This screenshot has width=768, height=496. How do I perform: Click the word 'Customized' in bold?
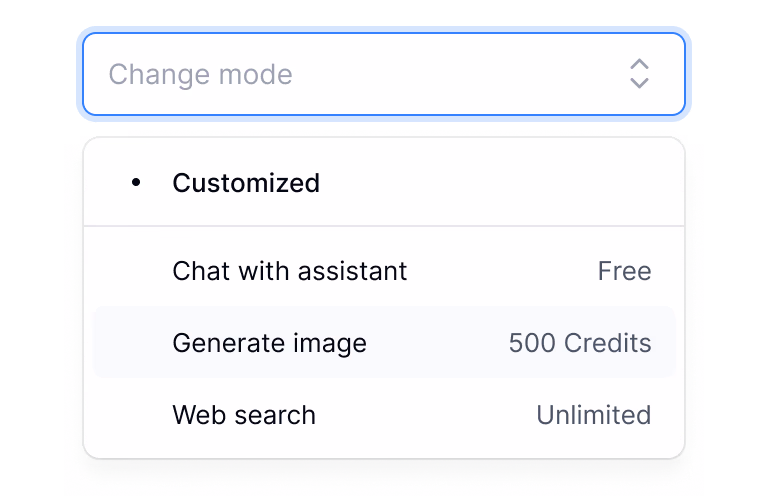246,183
